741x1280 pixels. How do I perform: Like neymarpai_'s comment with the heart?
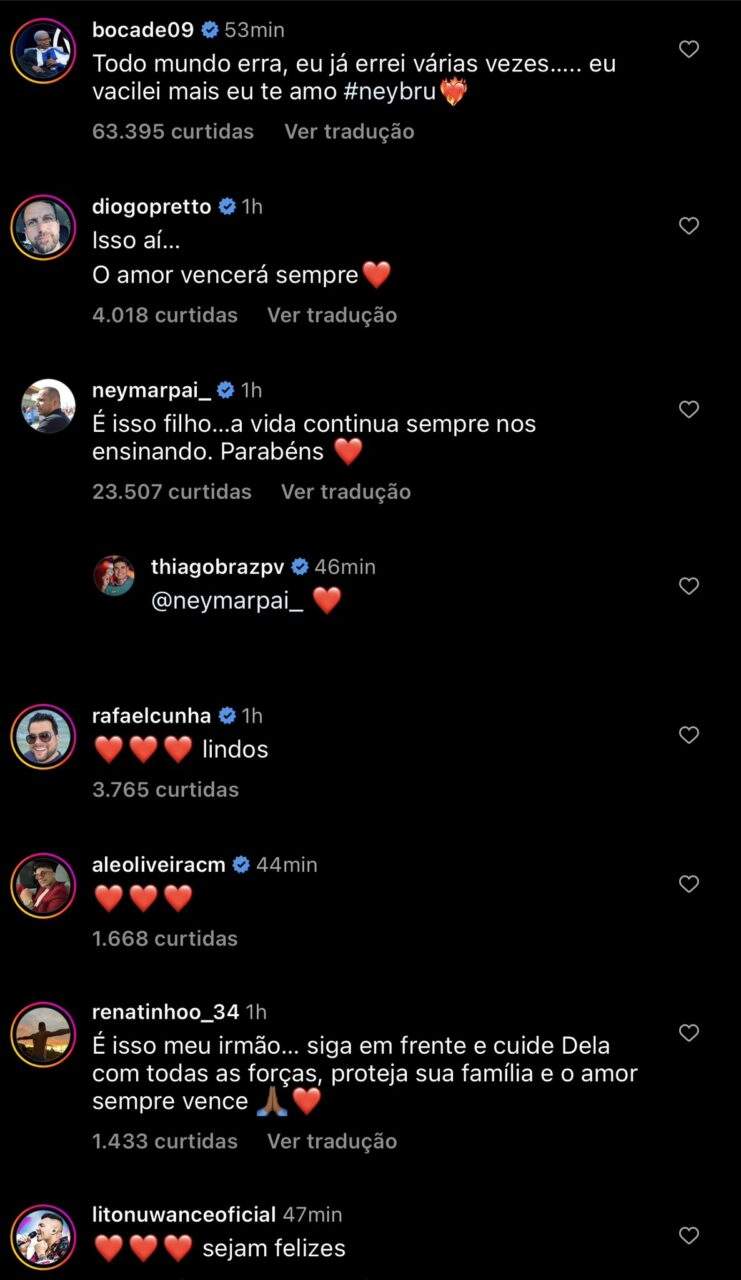pos(689,409)
